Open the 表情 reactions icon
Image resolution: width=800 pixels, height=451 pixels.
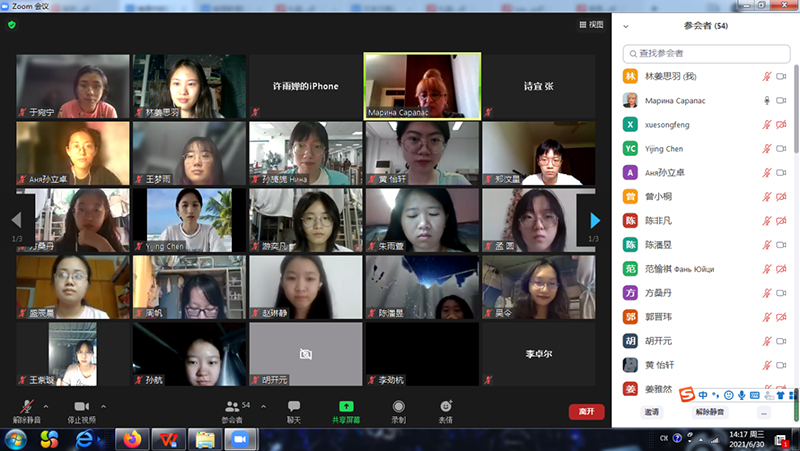click(x=446, y=406)
